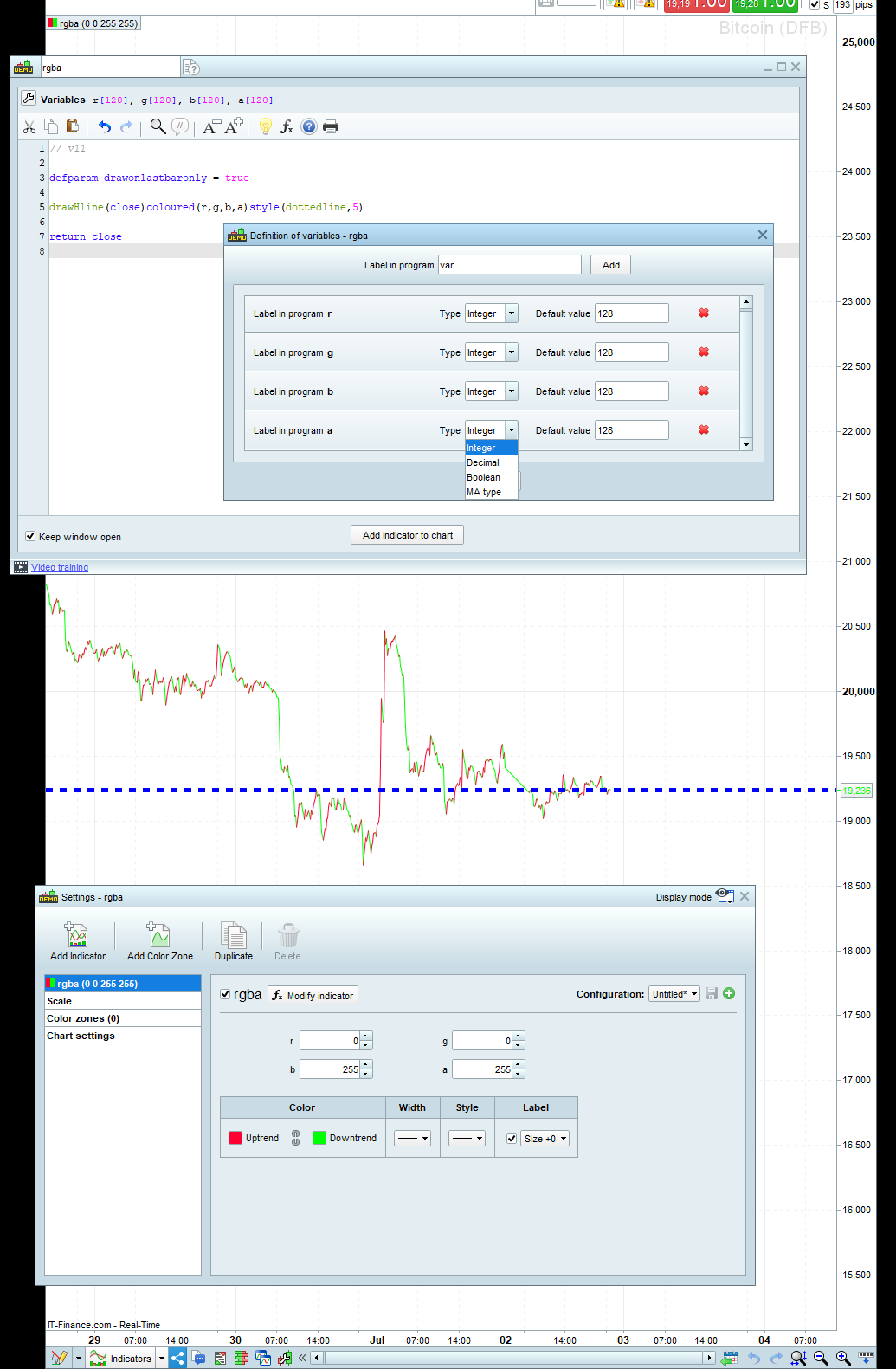The height and width of the screenshot is (1369, 896).
Task: Zoom in chart with plus magnifier
Action: (843, 1359)
